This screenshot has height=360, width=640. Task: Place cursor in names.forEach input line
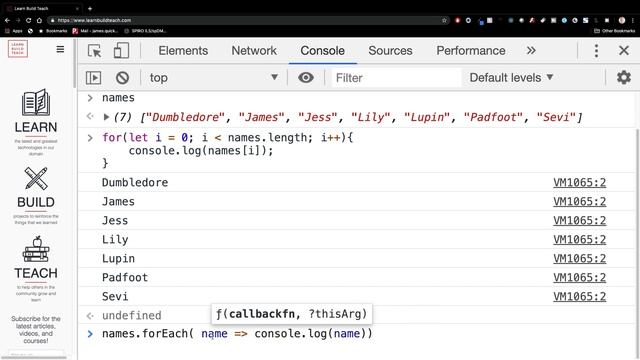(237, 334)
